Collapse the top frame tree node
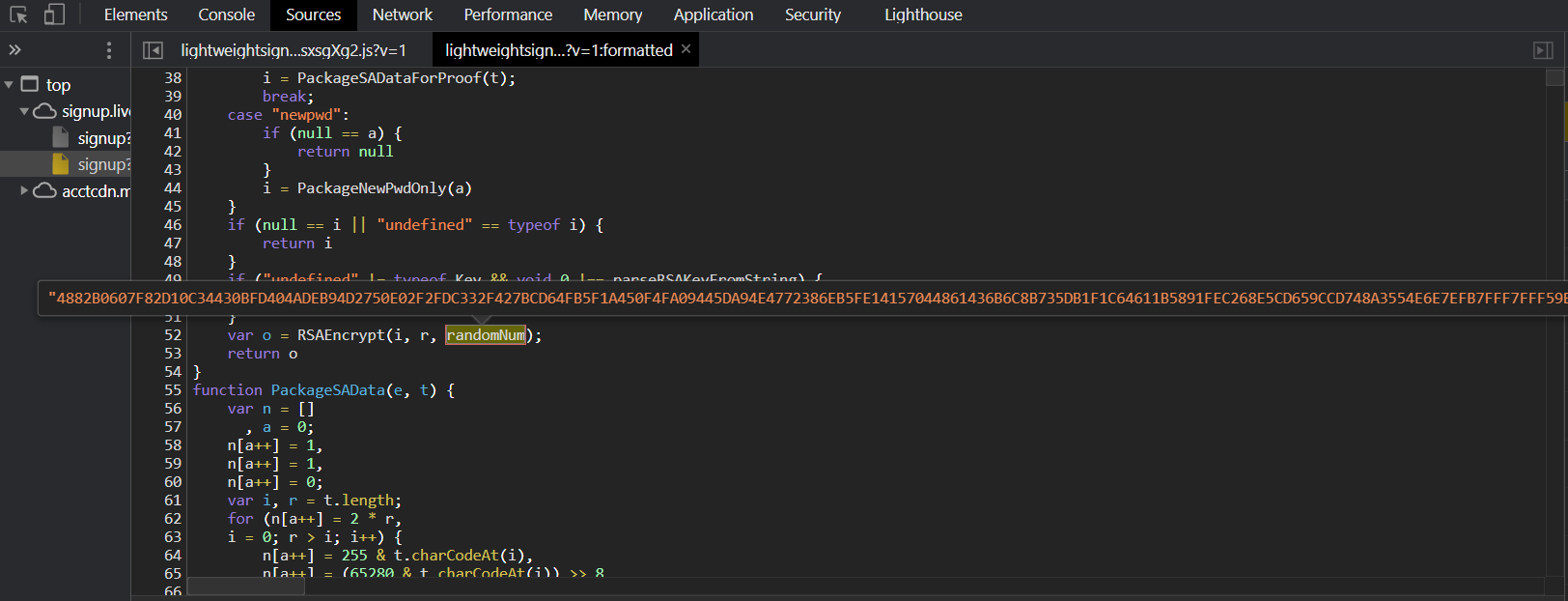 point(9,85)
